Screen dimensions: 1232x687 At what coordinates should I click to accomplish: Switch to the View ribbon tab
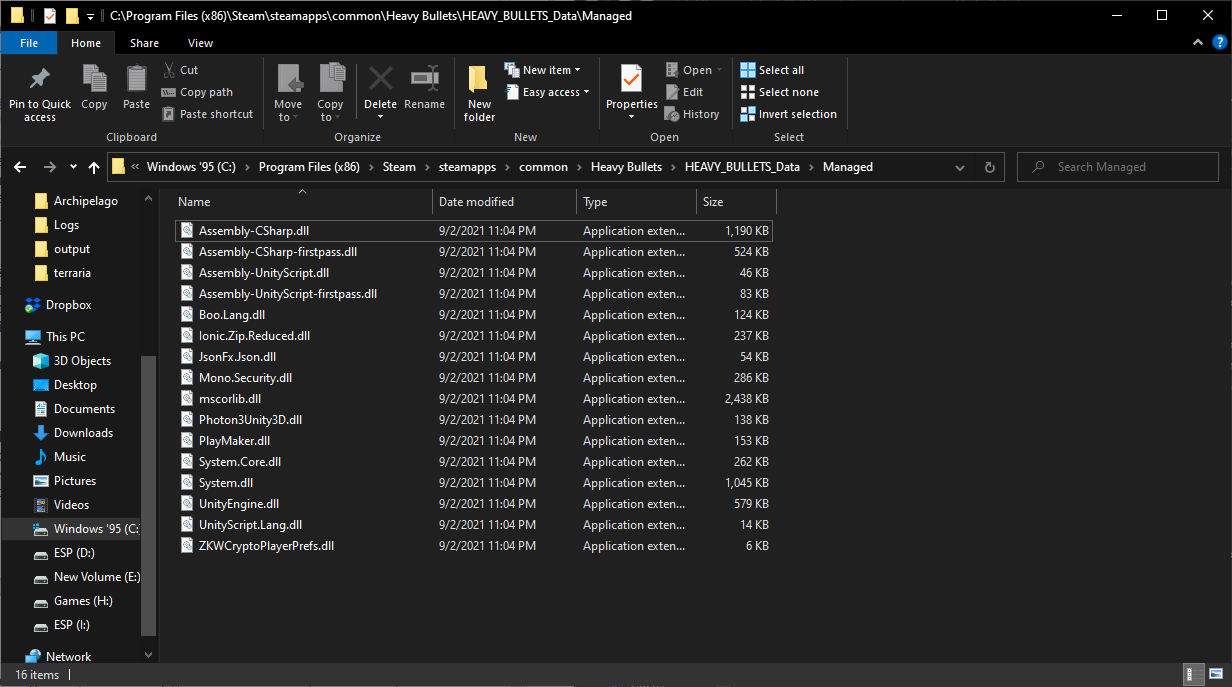[200, 43]
